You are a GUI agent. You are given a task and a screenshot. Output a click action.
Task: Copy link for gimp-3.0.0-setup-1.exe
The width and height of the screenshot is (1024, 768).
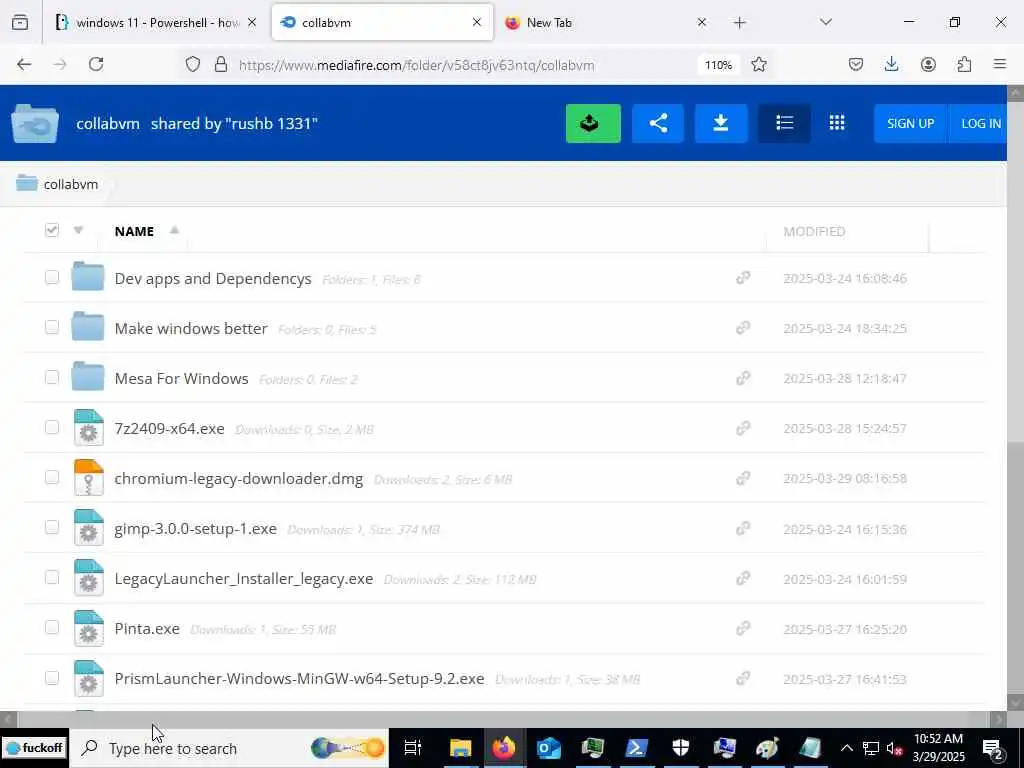coord(743,528)
